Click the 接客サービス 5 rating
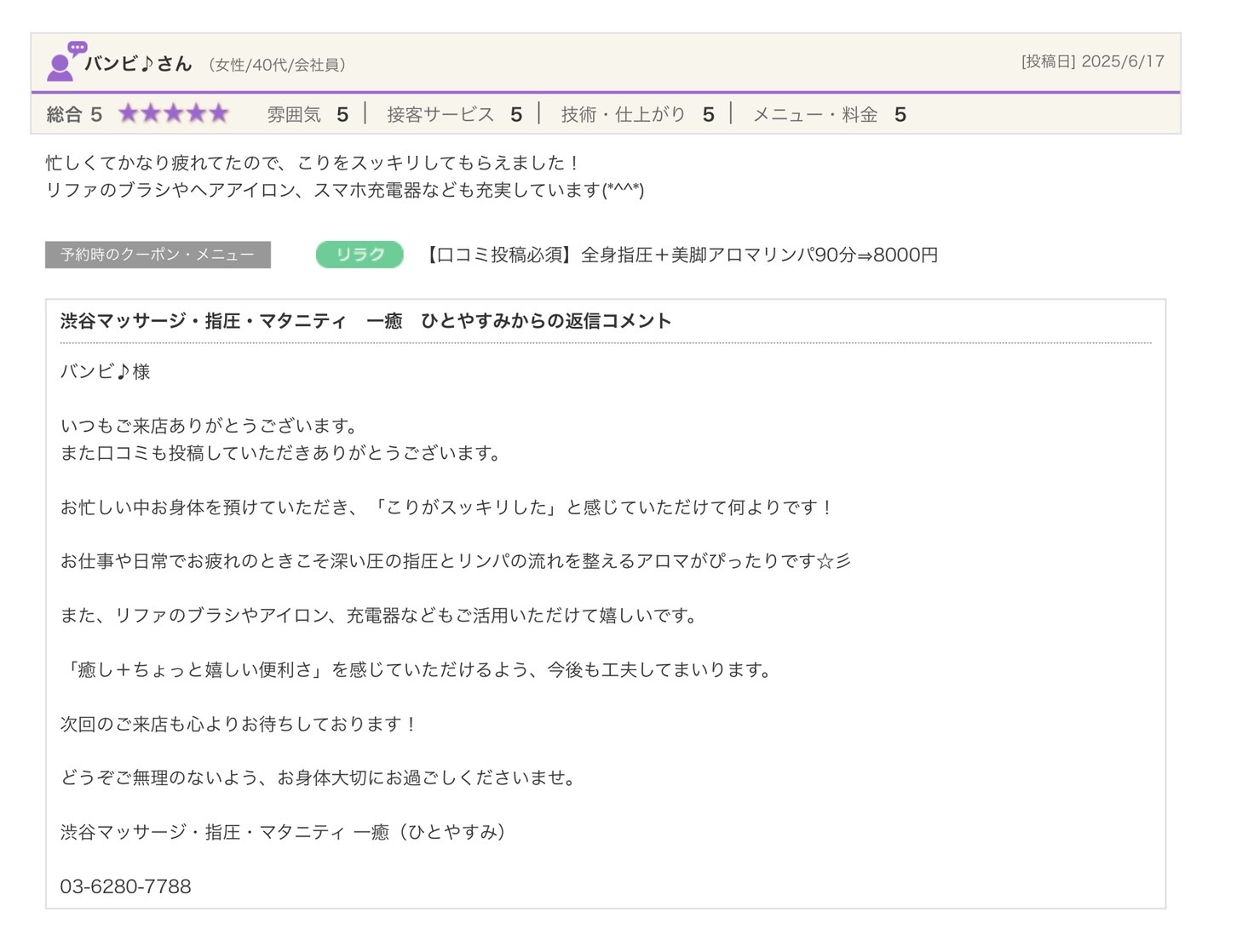This screenshot has width=1248, height=952. pos(455,114)
